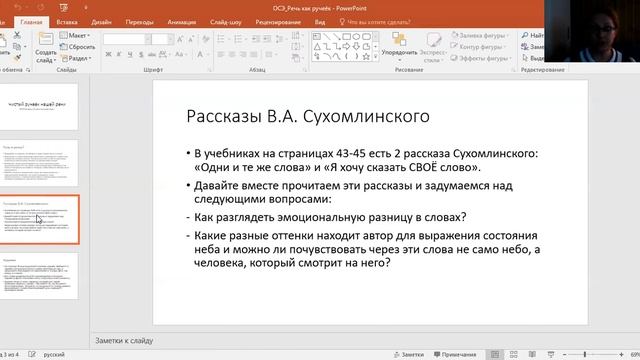The height and width of the screenshot is (360, 640).
Task: Expand the shapes gallery more arrow
Action: (375, 57)
